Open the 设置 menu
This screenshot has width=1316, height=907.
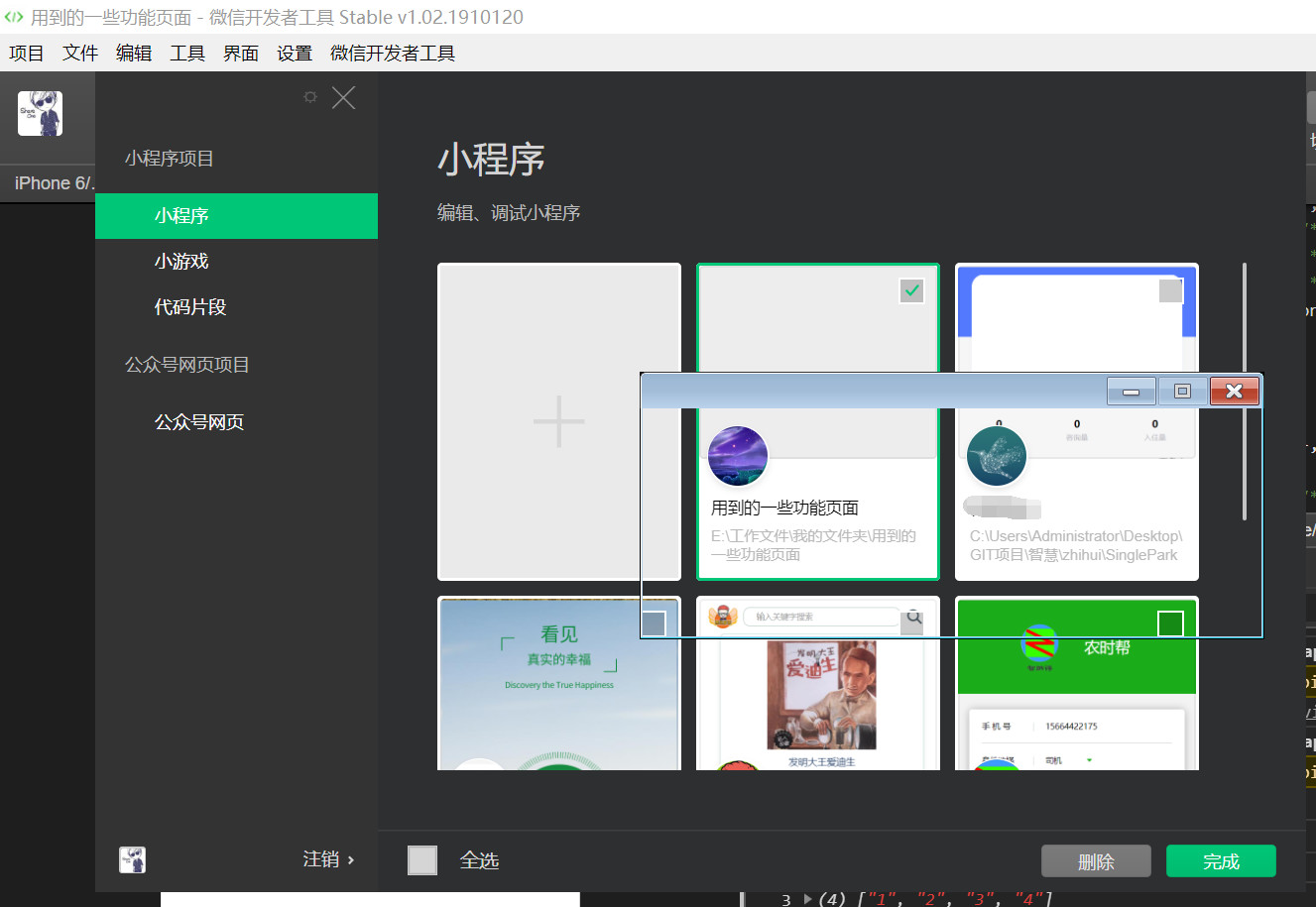click(295, 54)
